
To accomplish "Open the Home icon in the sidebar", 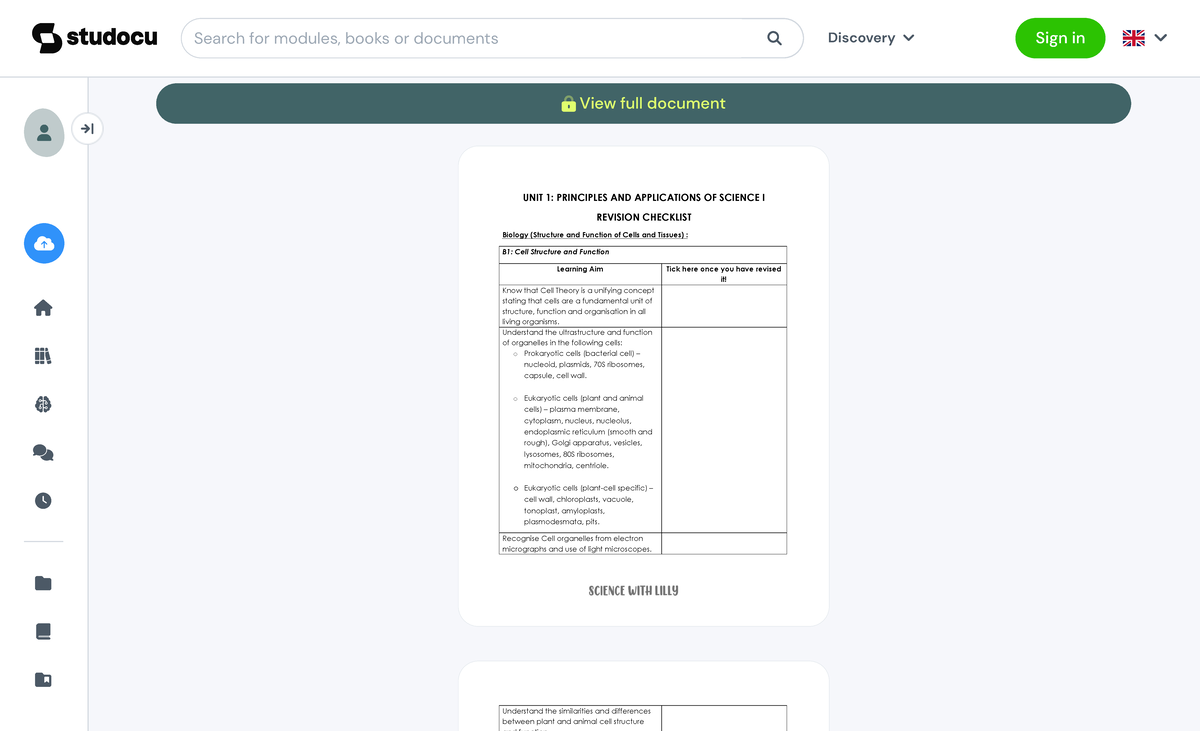I will pos(43,307).
